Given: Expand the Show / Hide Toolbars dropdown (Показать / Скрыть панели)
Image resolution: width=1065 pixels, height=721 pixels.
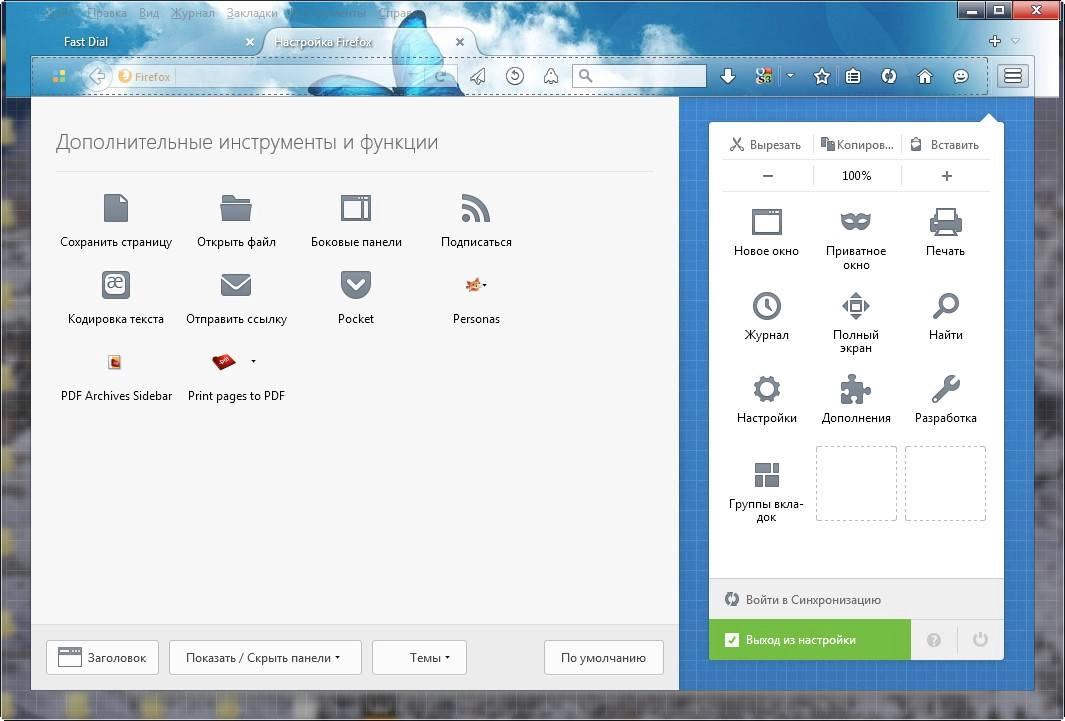Looking at the screenshot, I should click(265, 657).
